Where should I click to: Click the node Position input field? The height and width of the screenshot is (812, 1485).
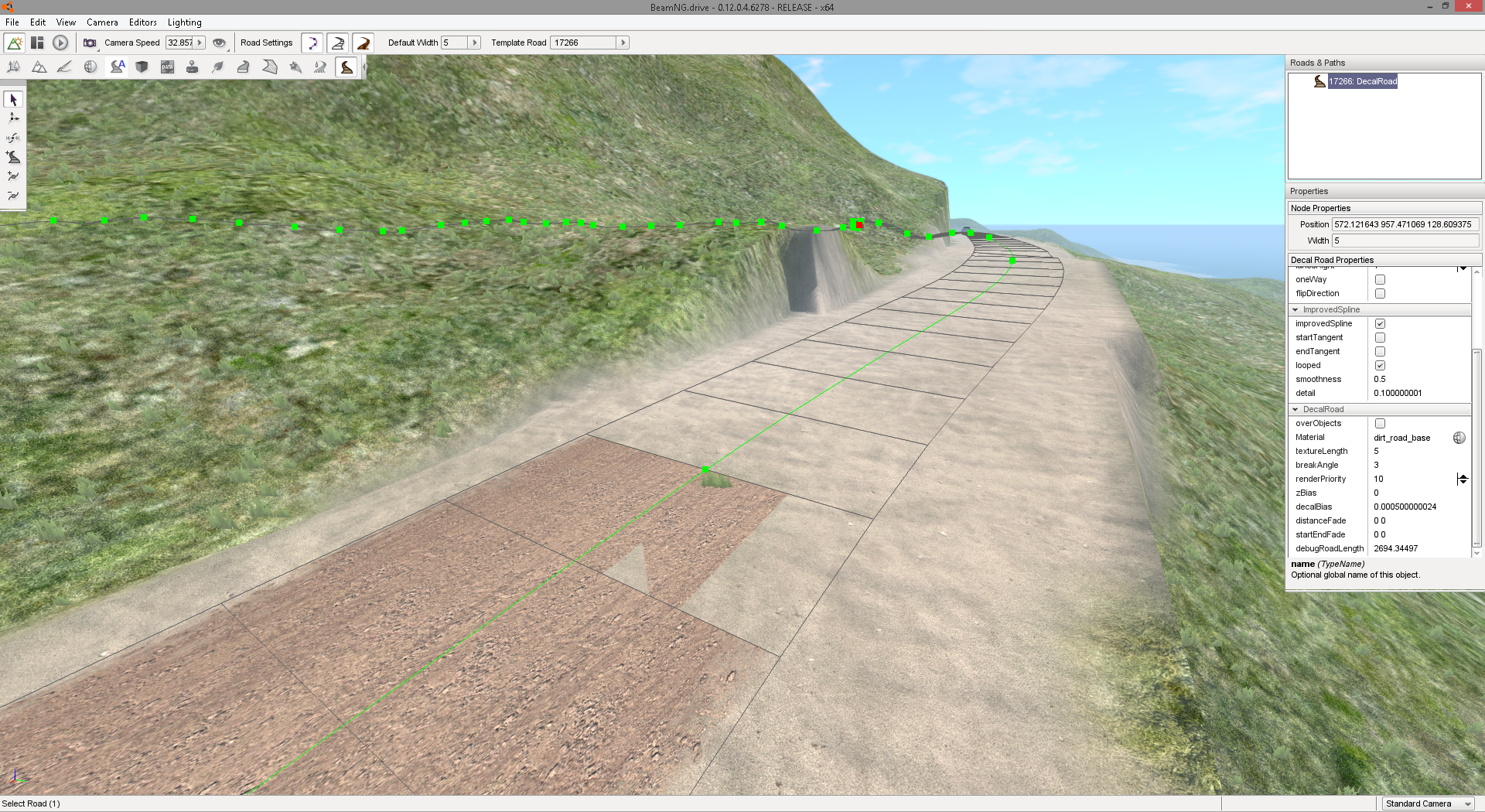[x=1405, y=225]
